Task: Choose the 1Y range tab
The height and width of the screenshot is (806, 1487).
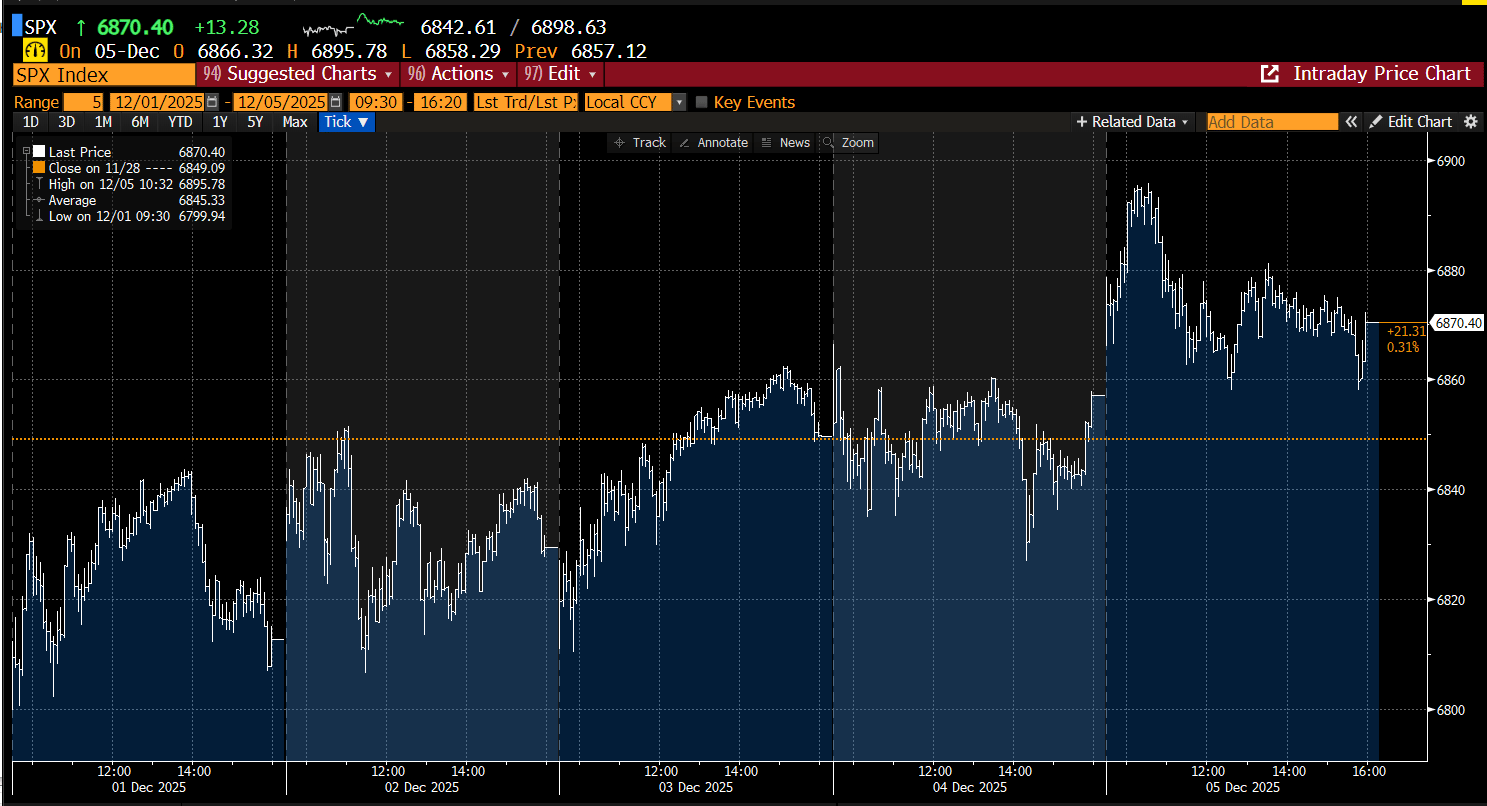Action: (220, 122)
